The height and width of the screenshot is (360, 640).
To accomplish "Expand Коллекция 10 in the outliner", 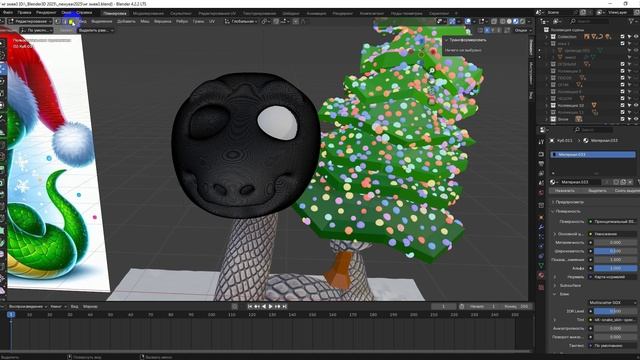I will click(547, 105).
